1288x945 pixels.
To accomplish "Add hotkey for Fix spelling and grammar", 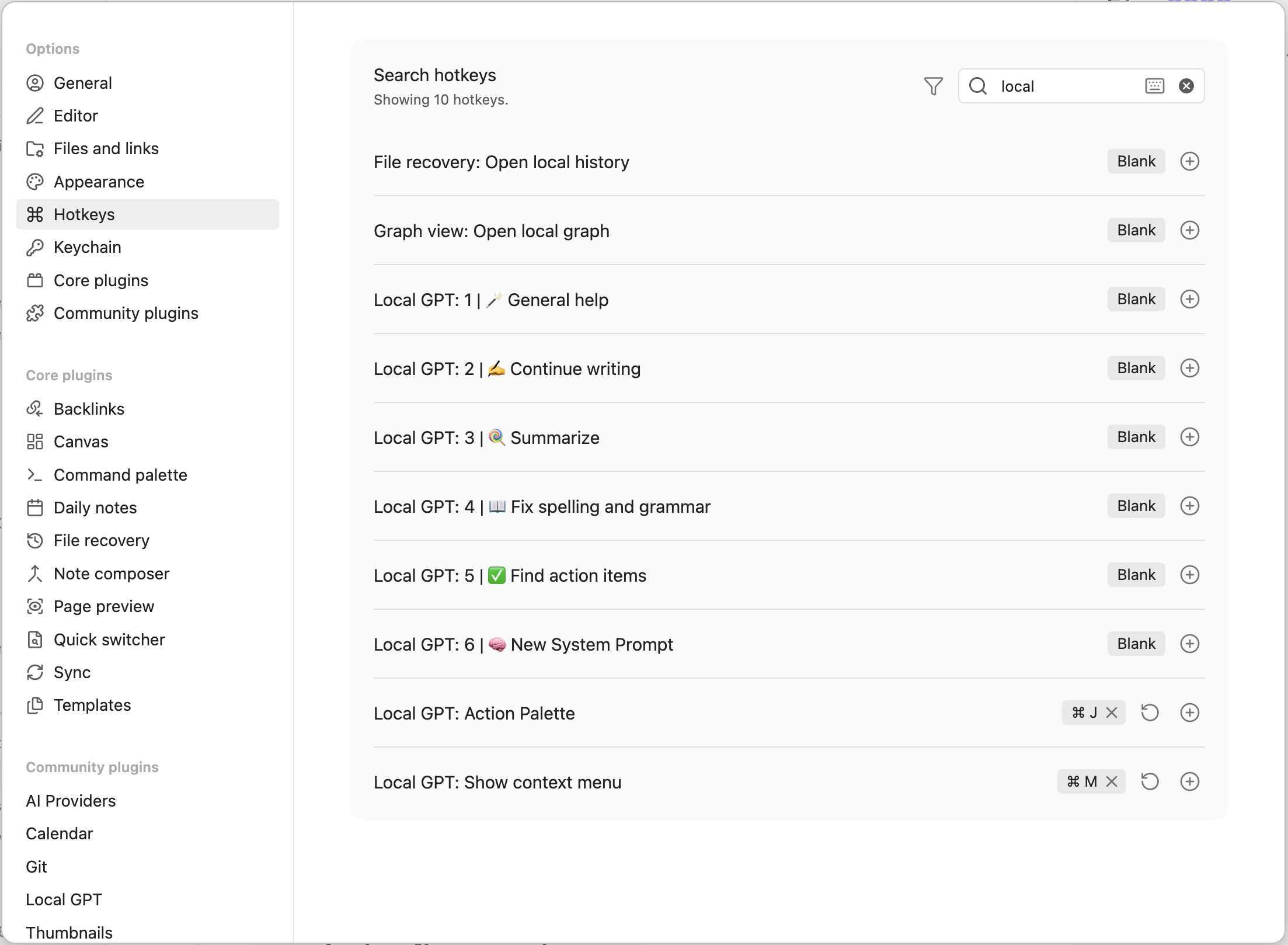I will click(x=1189, y=506).
